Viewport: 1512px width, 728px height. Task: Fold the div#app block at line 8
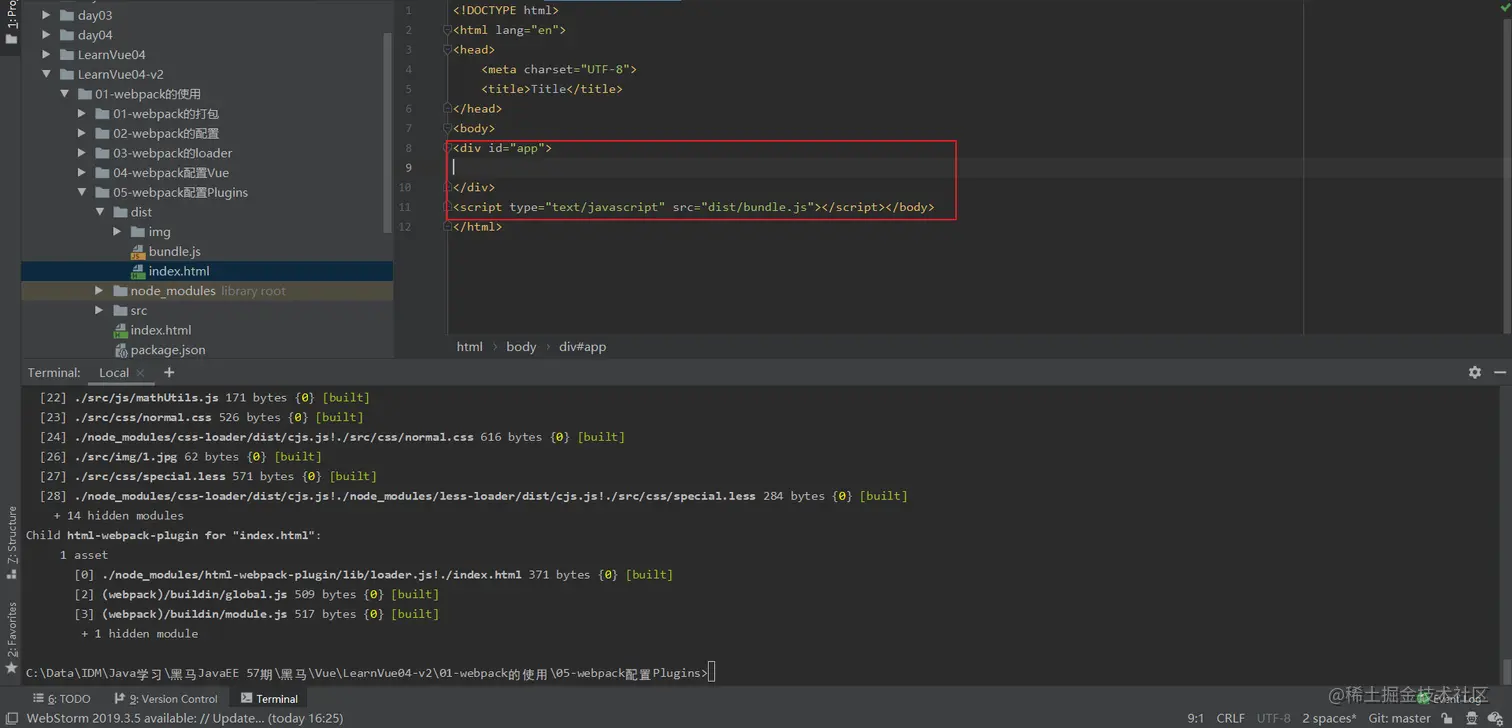click(x=448, y=148)
